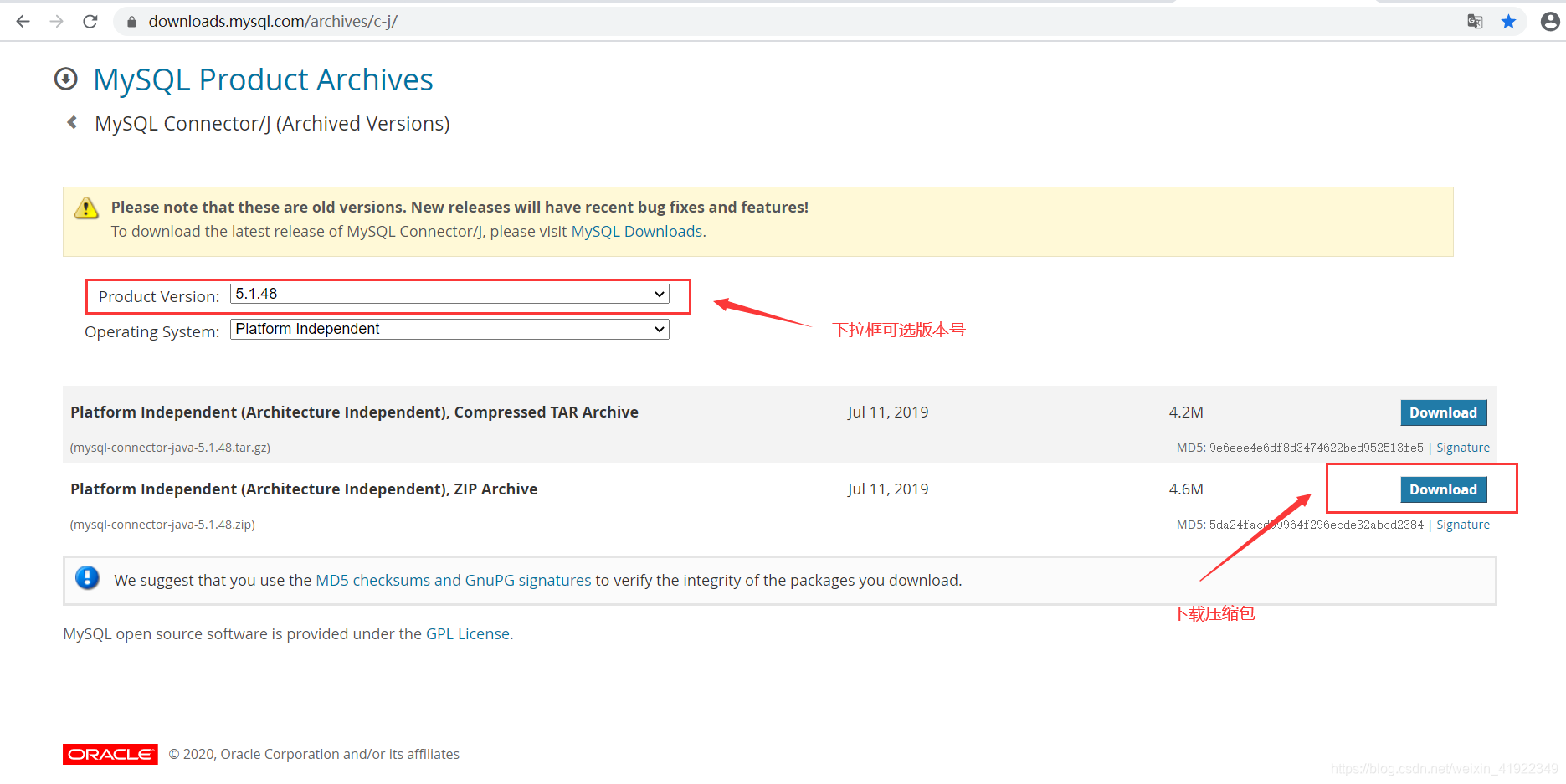Click Jul 11, 2019 date in ZIP row
1566x784 pixels.
click(888, 489)
